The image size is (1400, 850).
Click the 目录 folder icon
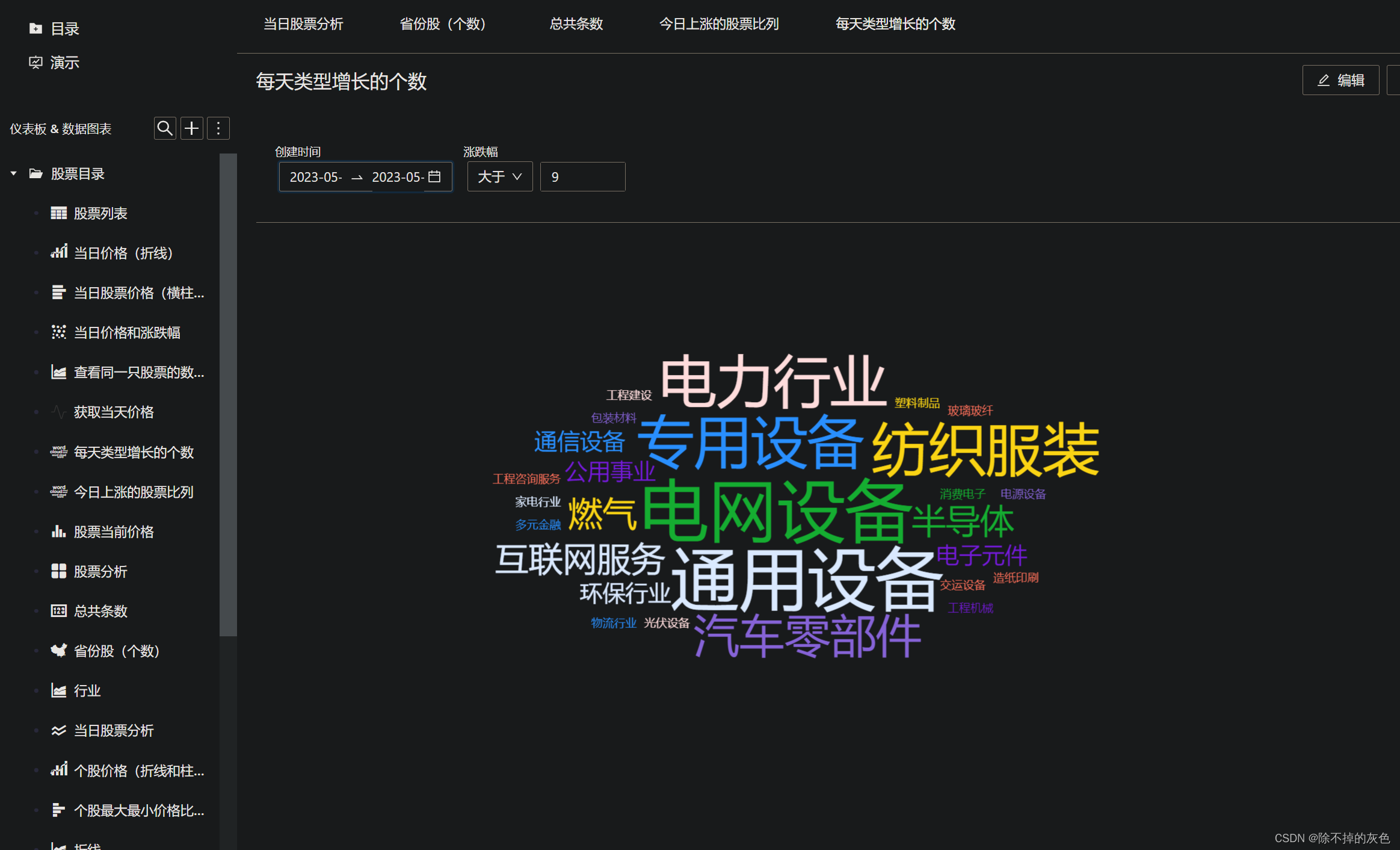35,28
